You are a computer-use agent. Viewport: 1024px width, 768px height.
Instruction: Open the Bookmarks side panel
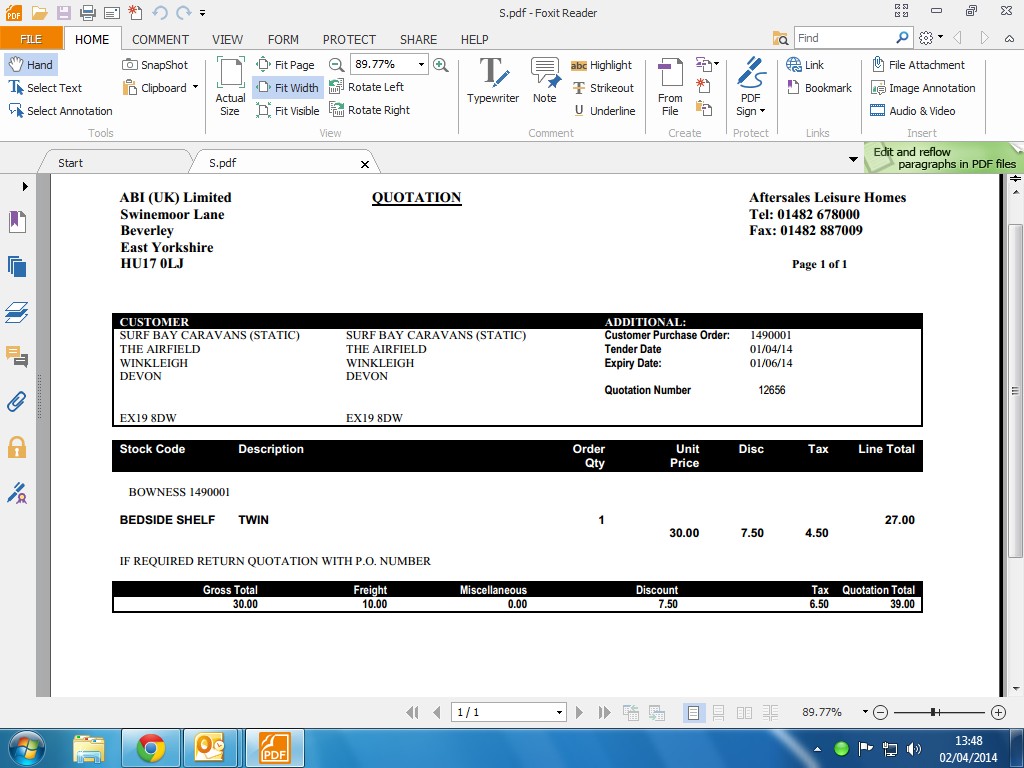[17, 222]
